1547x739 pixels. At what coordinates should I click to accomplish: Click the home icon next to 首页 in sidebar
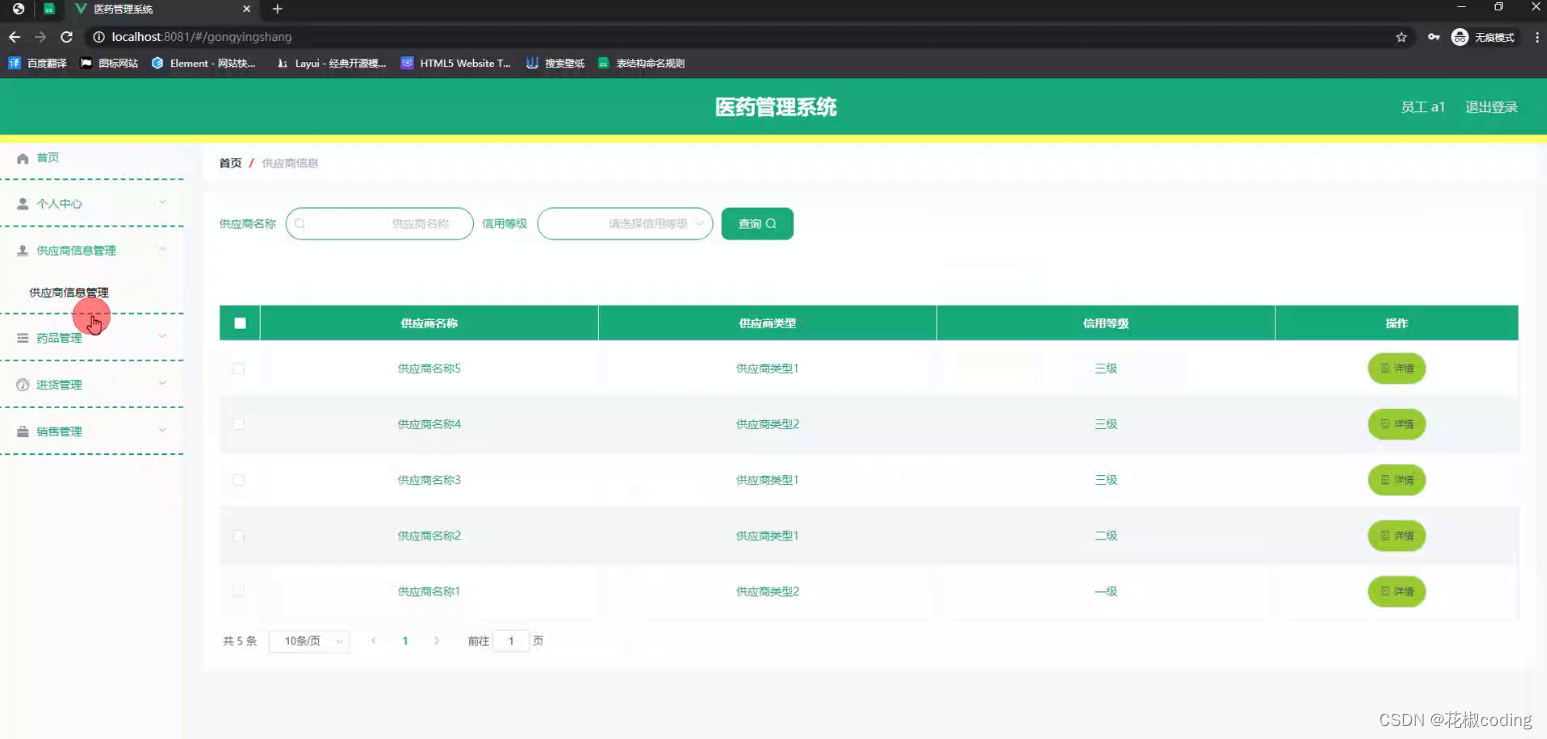(x=23, y=158)
